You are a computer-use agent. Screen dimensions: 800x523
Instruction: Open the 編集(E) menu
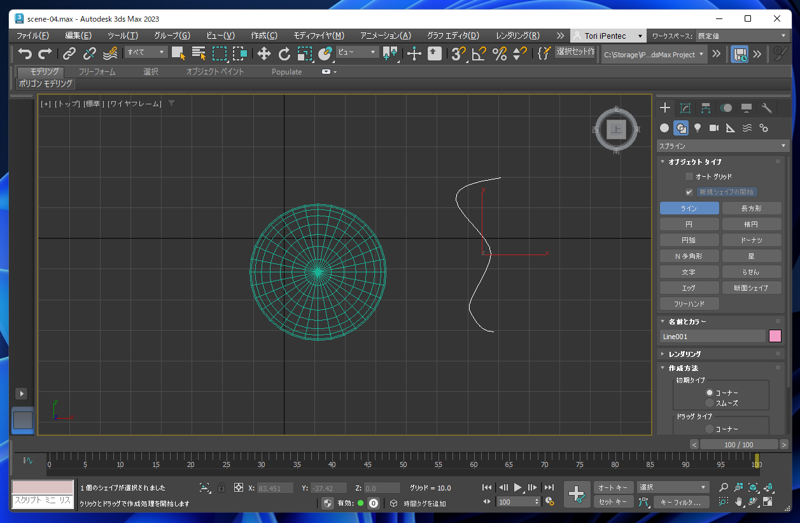78,36
